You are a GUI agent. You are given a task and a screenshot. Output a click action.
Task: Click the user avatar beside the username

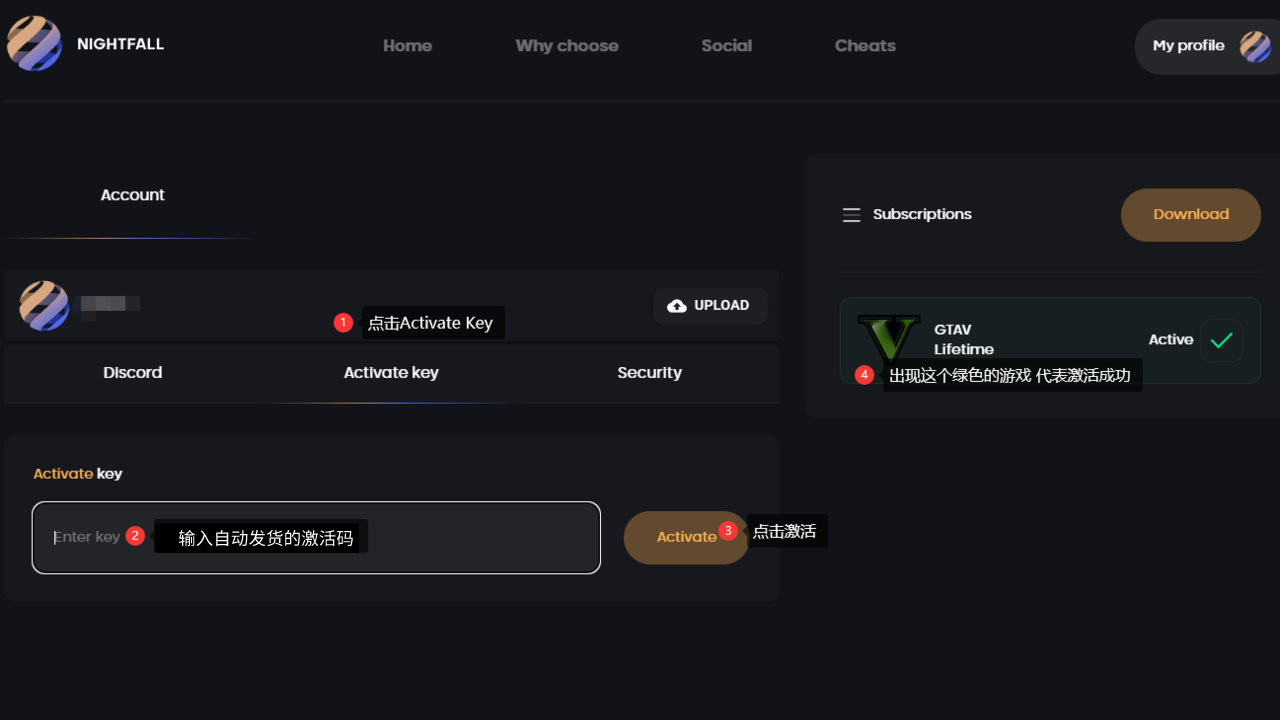tap(44, 305)
